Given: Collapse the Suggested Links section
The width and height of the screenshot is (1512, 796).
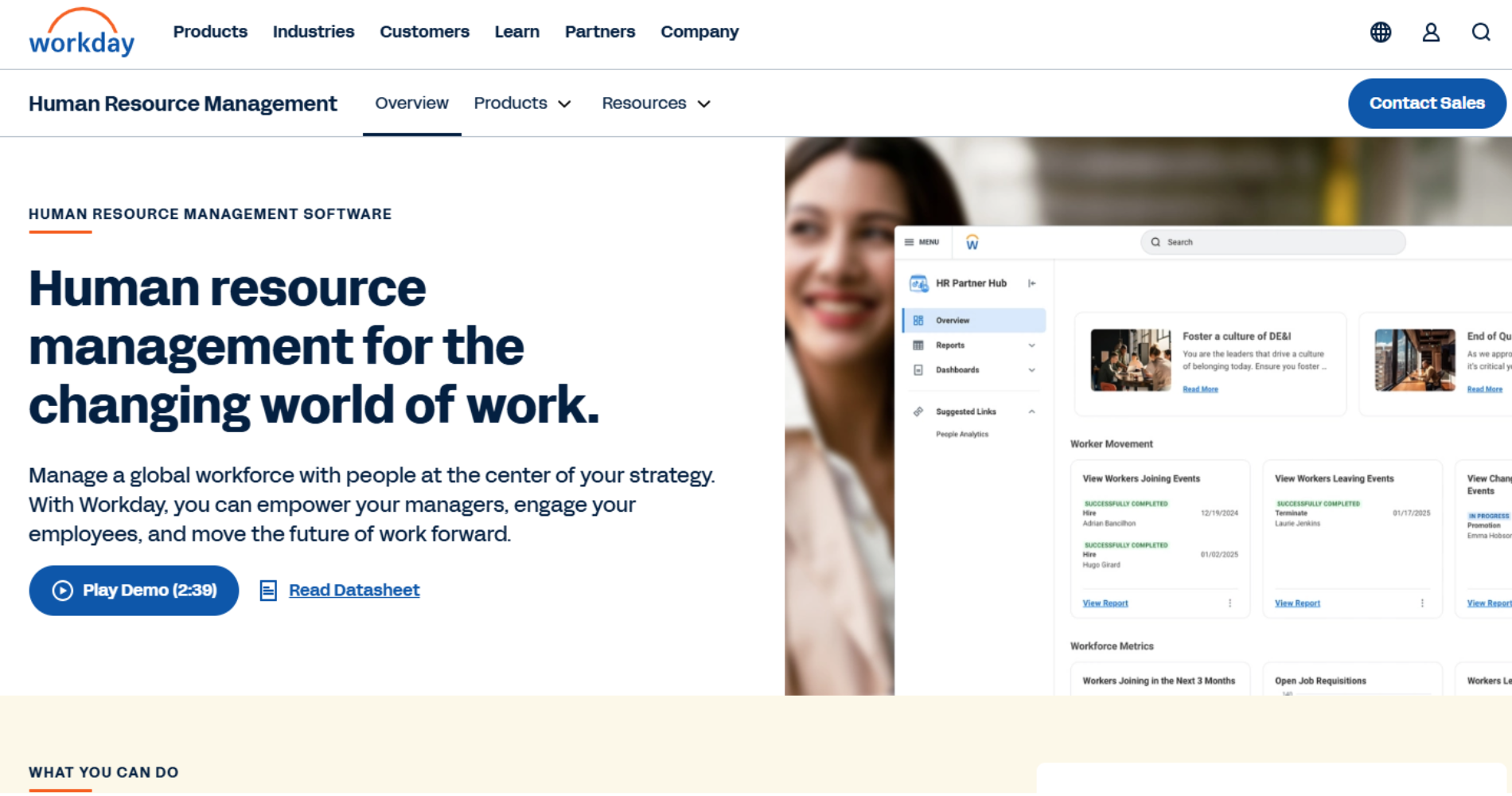Looking at the screenshot, I should point(1032,412).
